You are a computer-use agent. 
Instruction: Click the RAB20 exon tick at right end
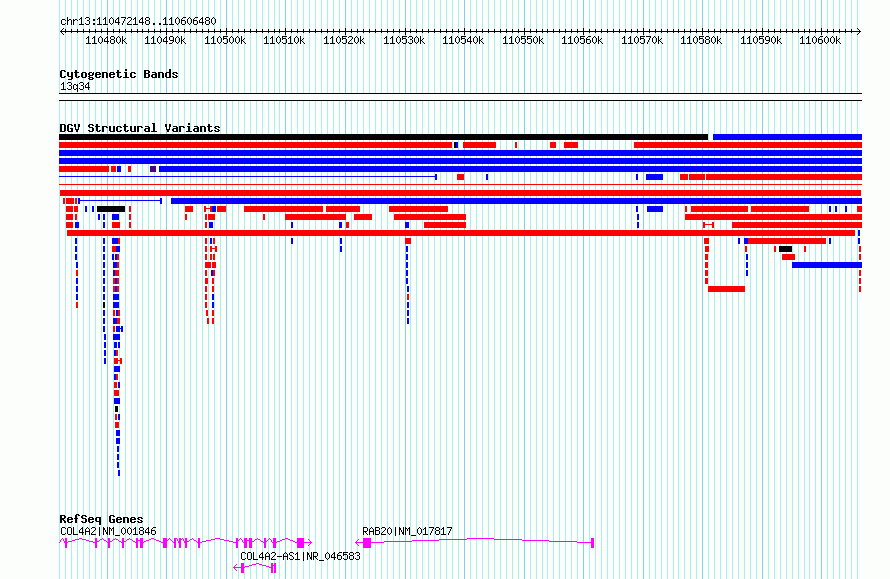click(593, 543)
